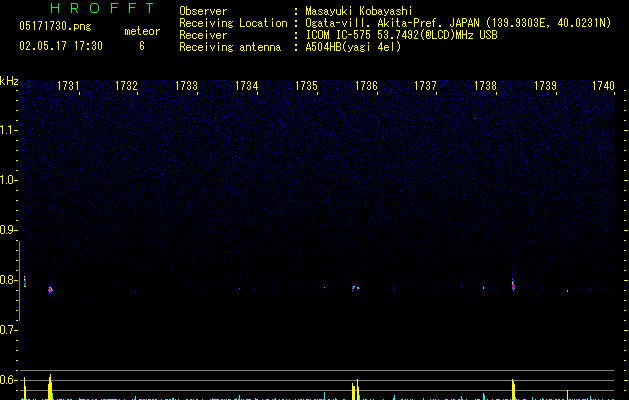This screenshot has width=629, height=400.
Task: Click the yellow intensity spike below the 1738 echo
Action: 513,389
